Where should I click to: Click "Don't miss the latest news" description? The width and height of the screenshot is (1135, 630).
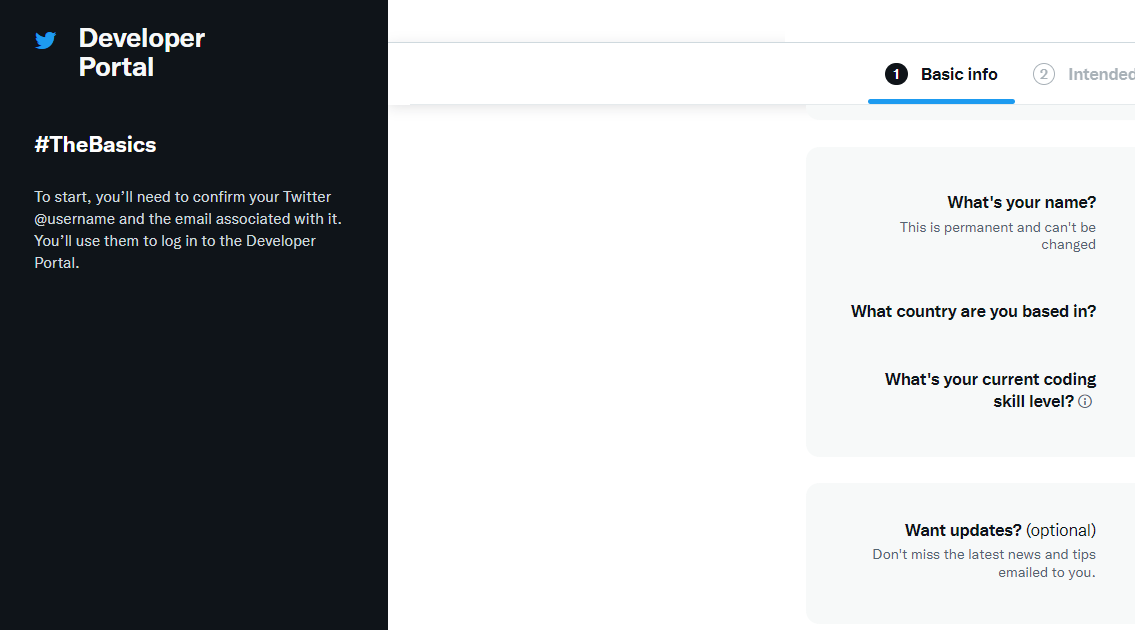click(x=984, y=563)
